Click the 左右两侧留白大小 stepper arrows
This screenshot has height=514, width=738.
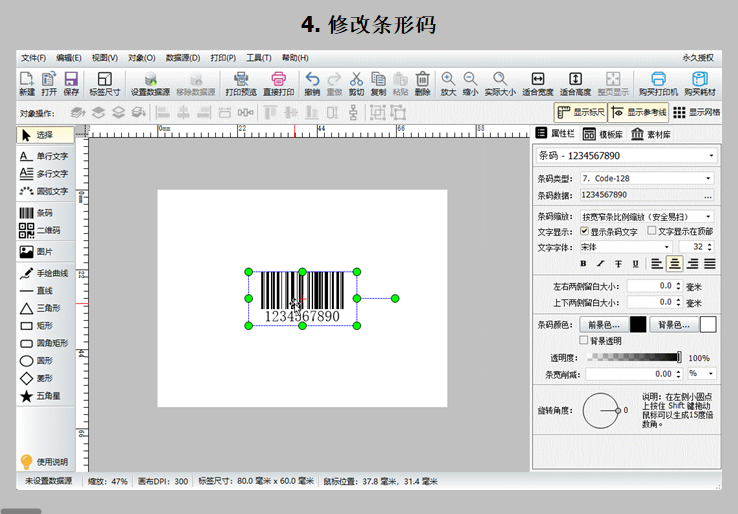point(678,286)
